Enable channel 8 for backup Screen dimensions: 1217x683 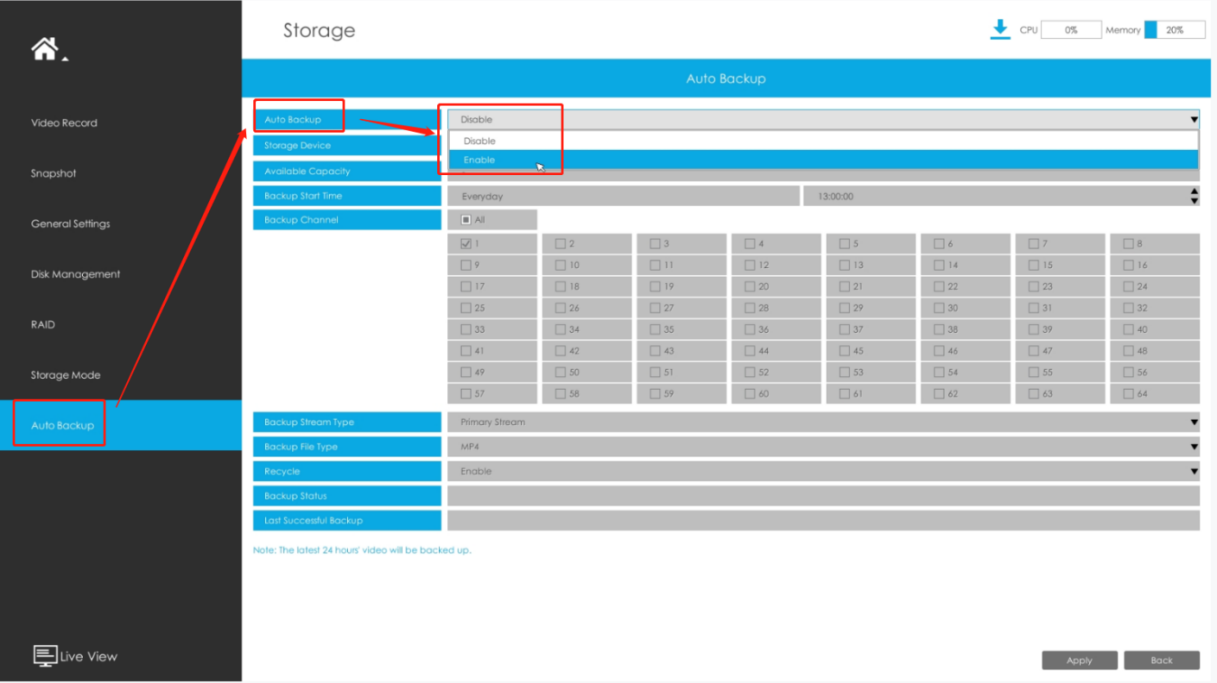[1128, 243]
